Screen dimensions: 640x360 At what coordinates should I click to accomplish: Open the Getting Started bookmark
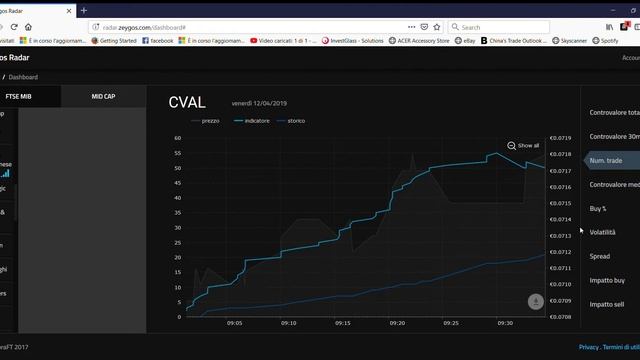pos(114,41)
